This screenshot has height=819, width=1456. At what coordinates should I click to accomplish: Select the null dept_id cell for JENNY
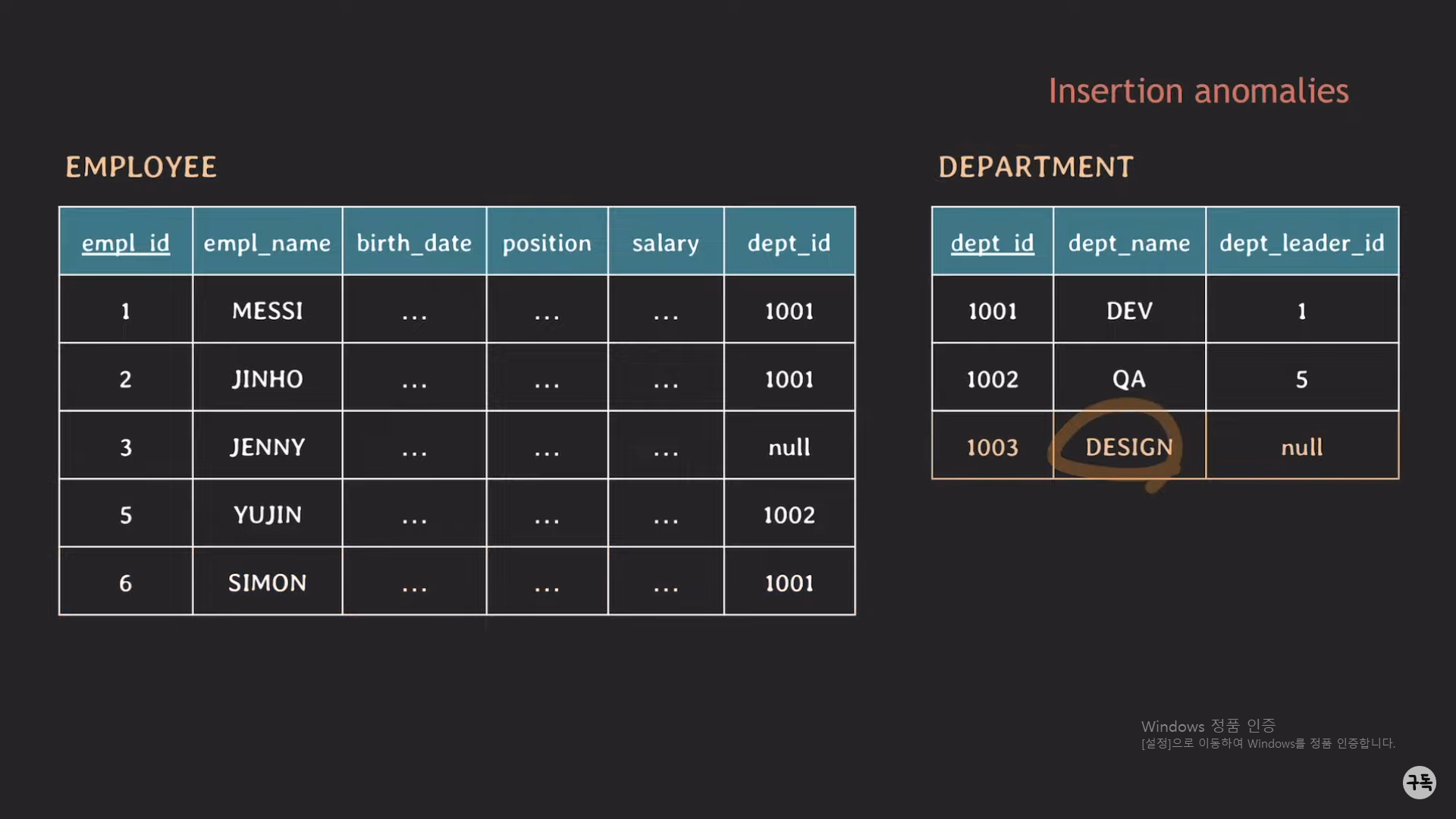pos(789,447)
